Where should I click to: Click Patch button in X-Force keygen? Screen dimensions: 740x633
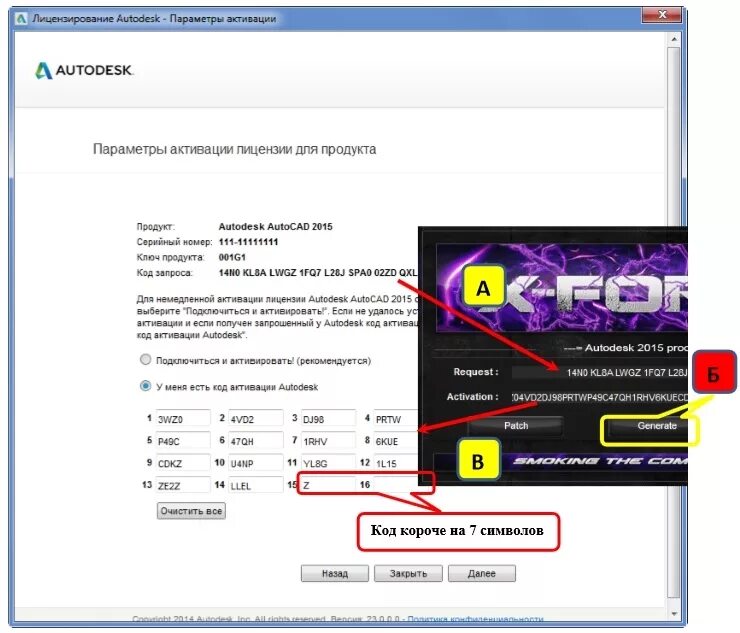pyautogui.click(x=516, y=426)
